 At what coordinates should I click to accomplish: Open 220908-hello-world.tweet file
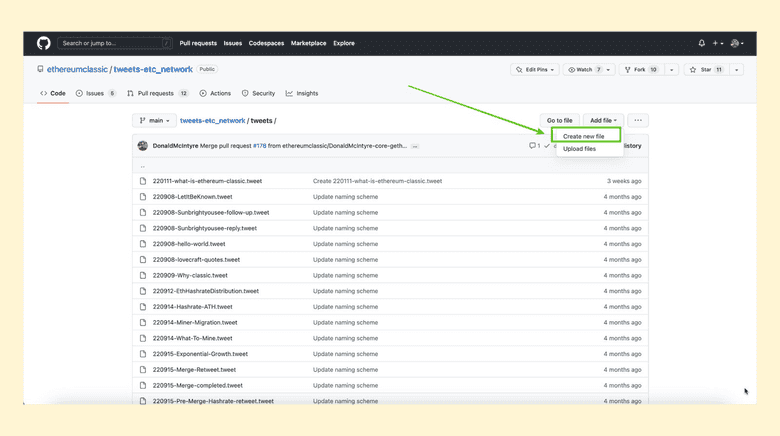click(189, 243)
